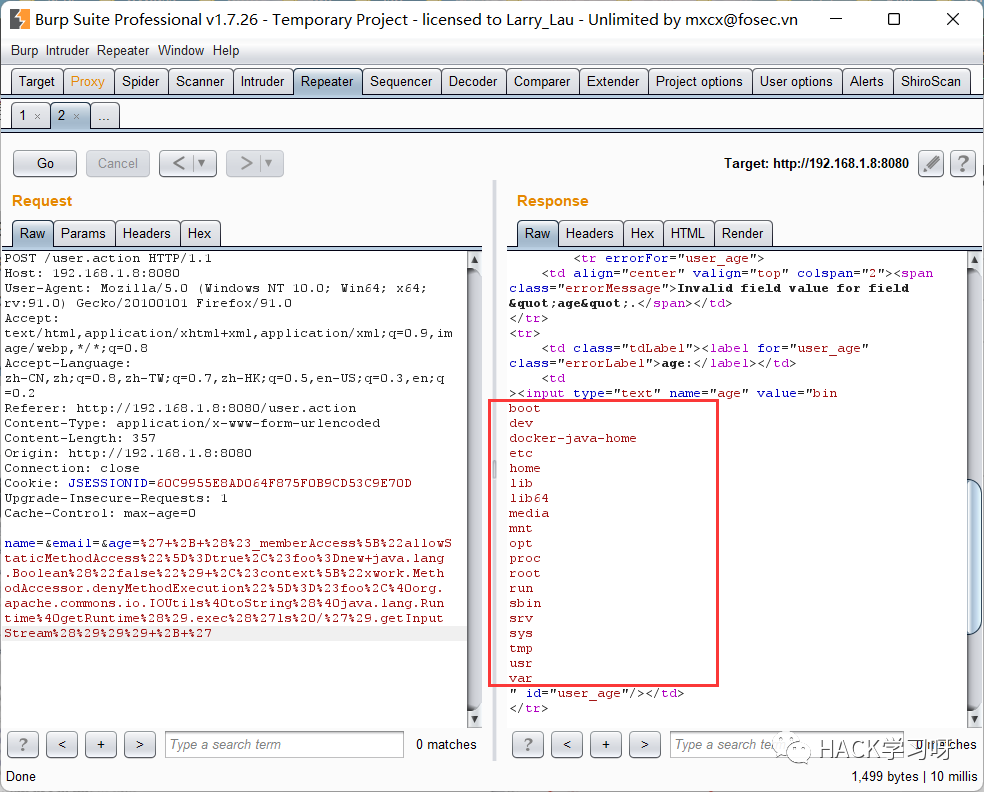
Task: Show request Hex view
Action: coord(200,233)
